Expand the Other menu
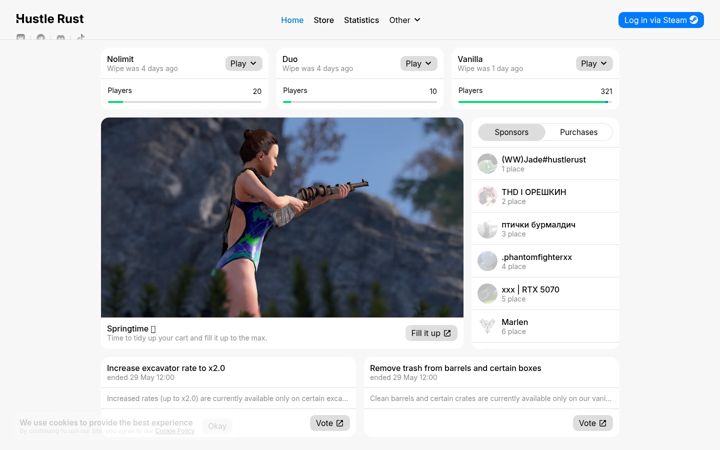The height and width of the screenshot is (450, 720). tap(405, 20)
